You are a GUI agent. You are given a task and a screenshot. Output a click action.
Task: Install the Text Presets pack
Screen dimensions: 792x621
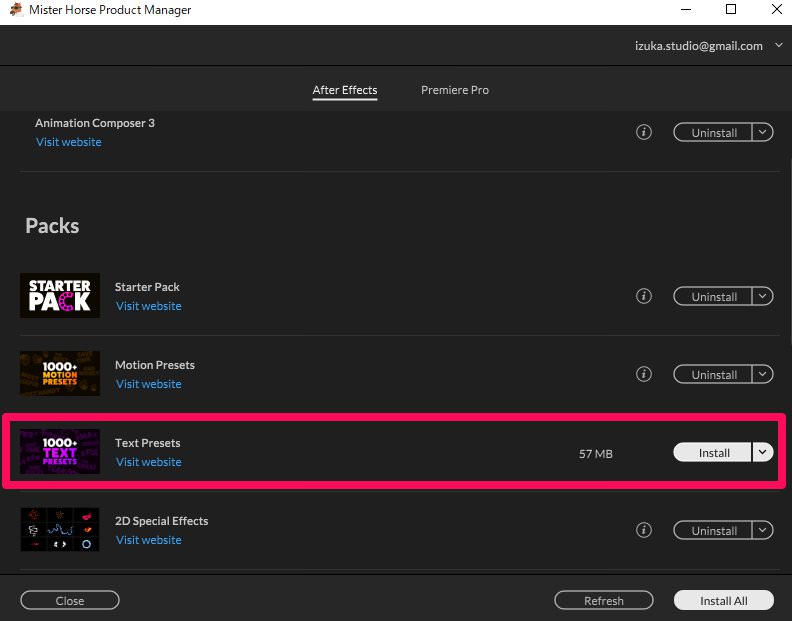point(713,452)
